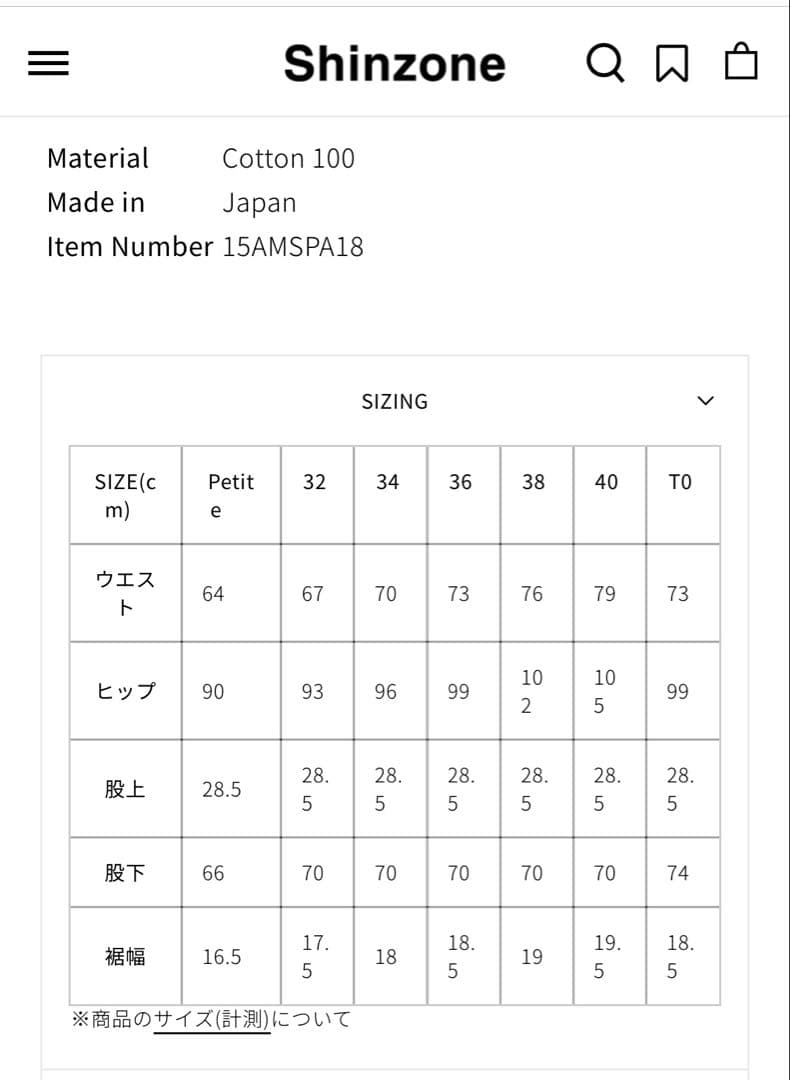Collapse the SIZING section chevron

coord(705,401)
